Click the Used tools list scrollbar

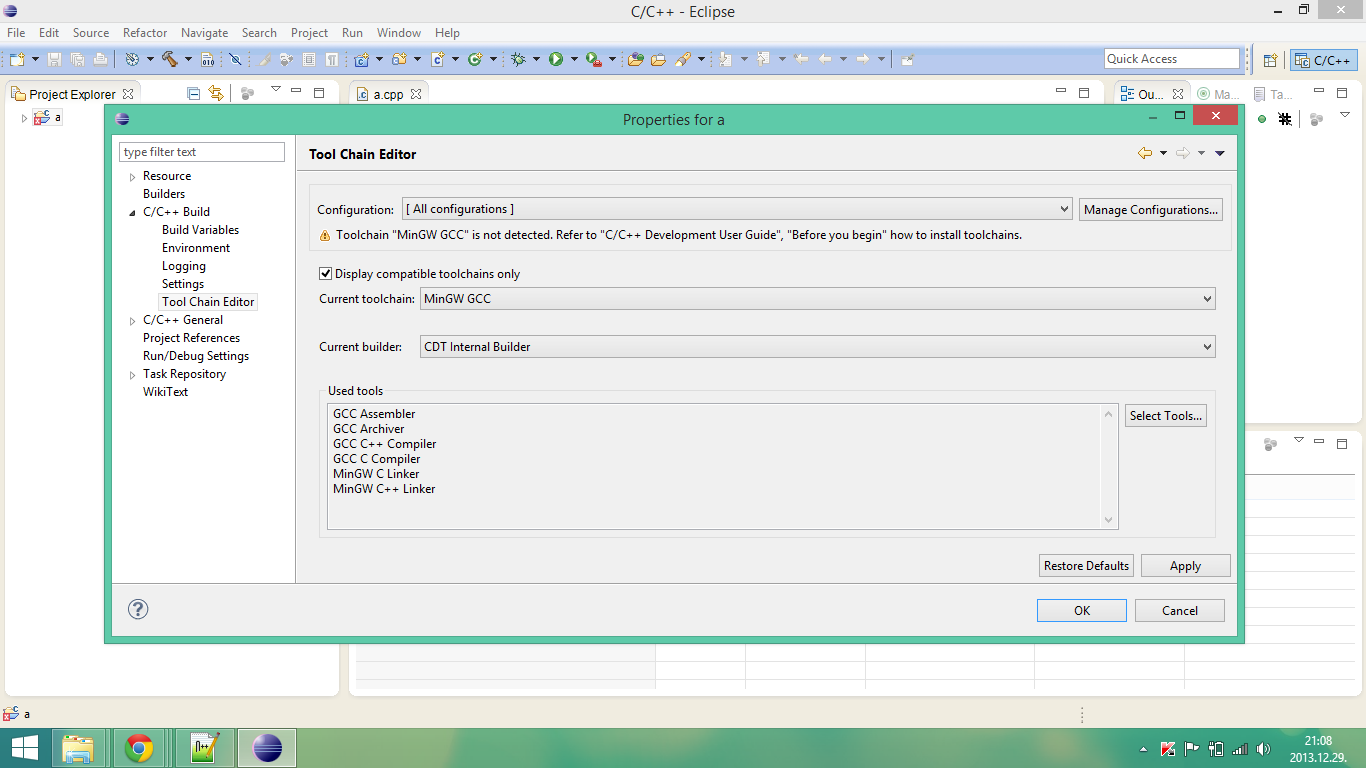point(1108,466)
